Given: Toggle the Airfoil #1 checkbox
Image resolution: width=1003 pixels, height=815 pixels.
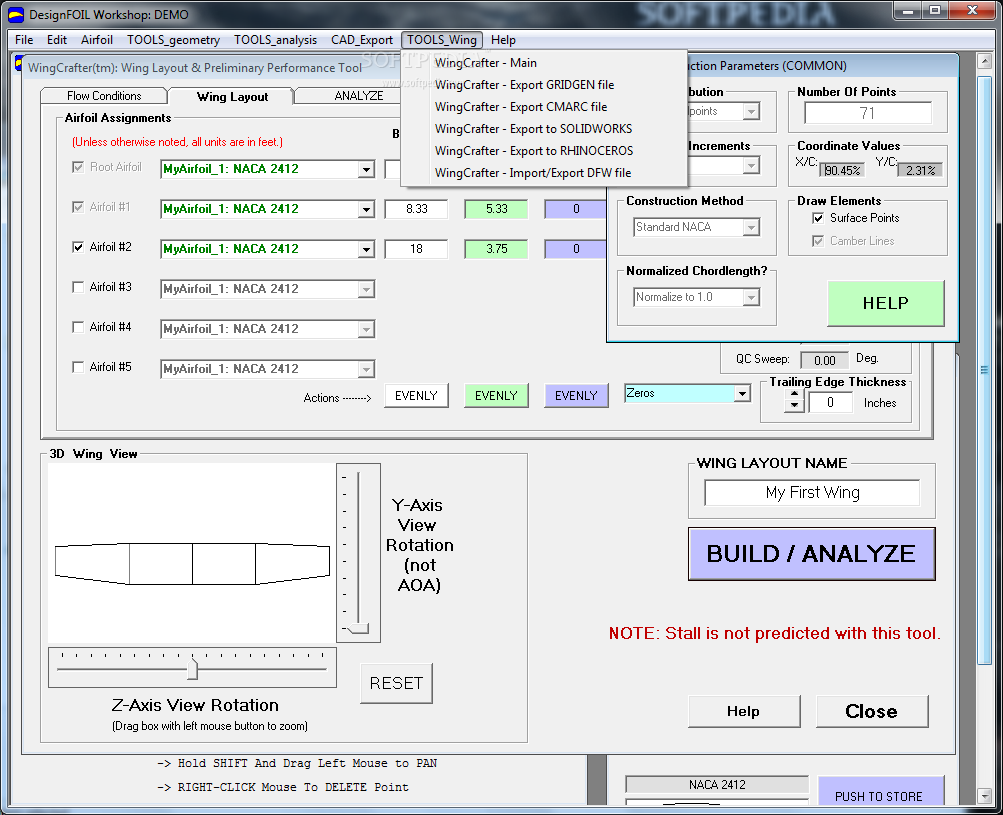Looking at the screenshot, I should pyautogui.click(x=78, y=207).
